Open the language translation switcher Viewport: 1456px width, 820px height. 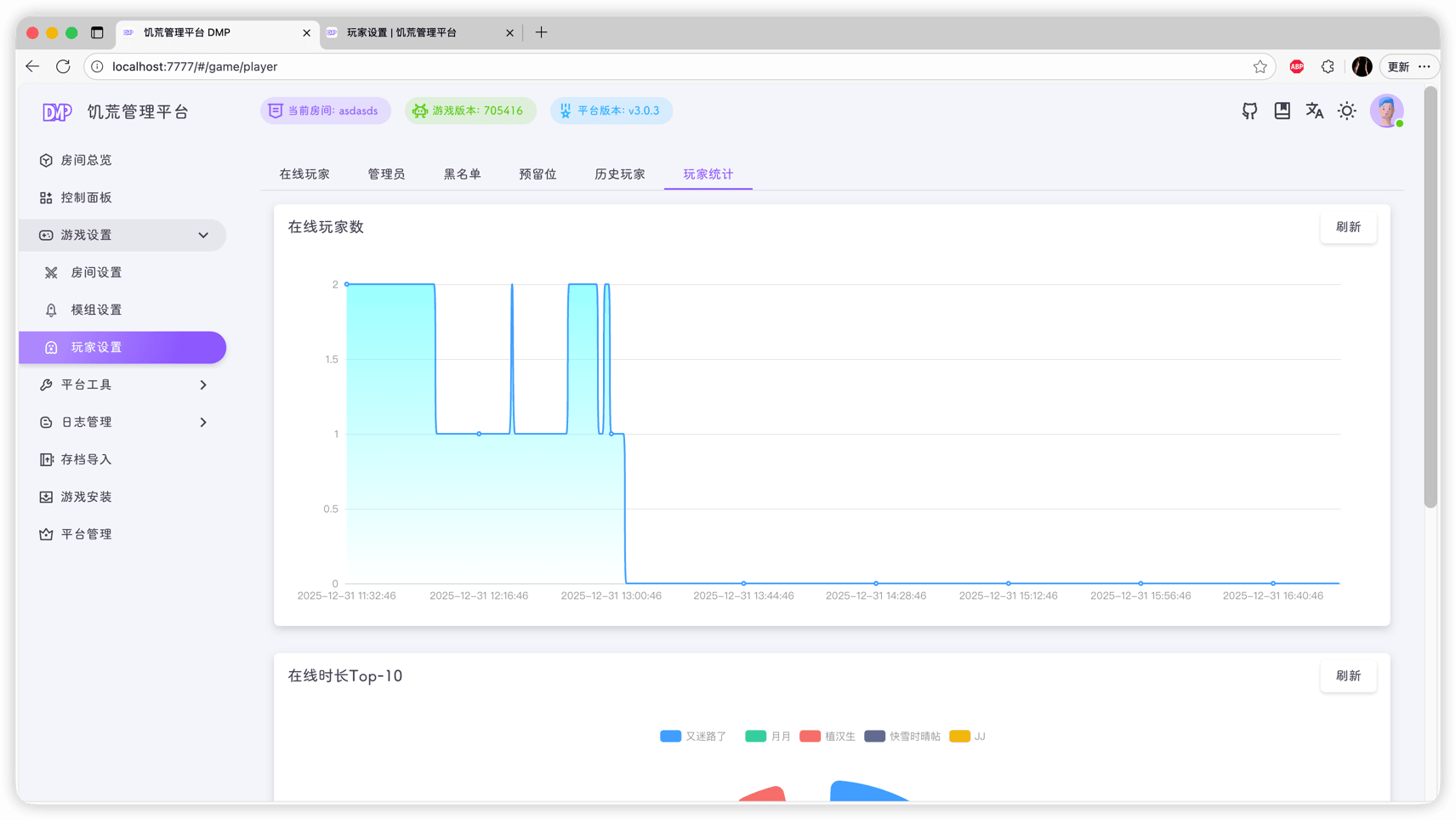(x=1314, y=111)
